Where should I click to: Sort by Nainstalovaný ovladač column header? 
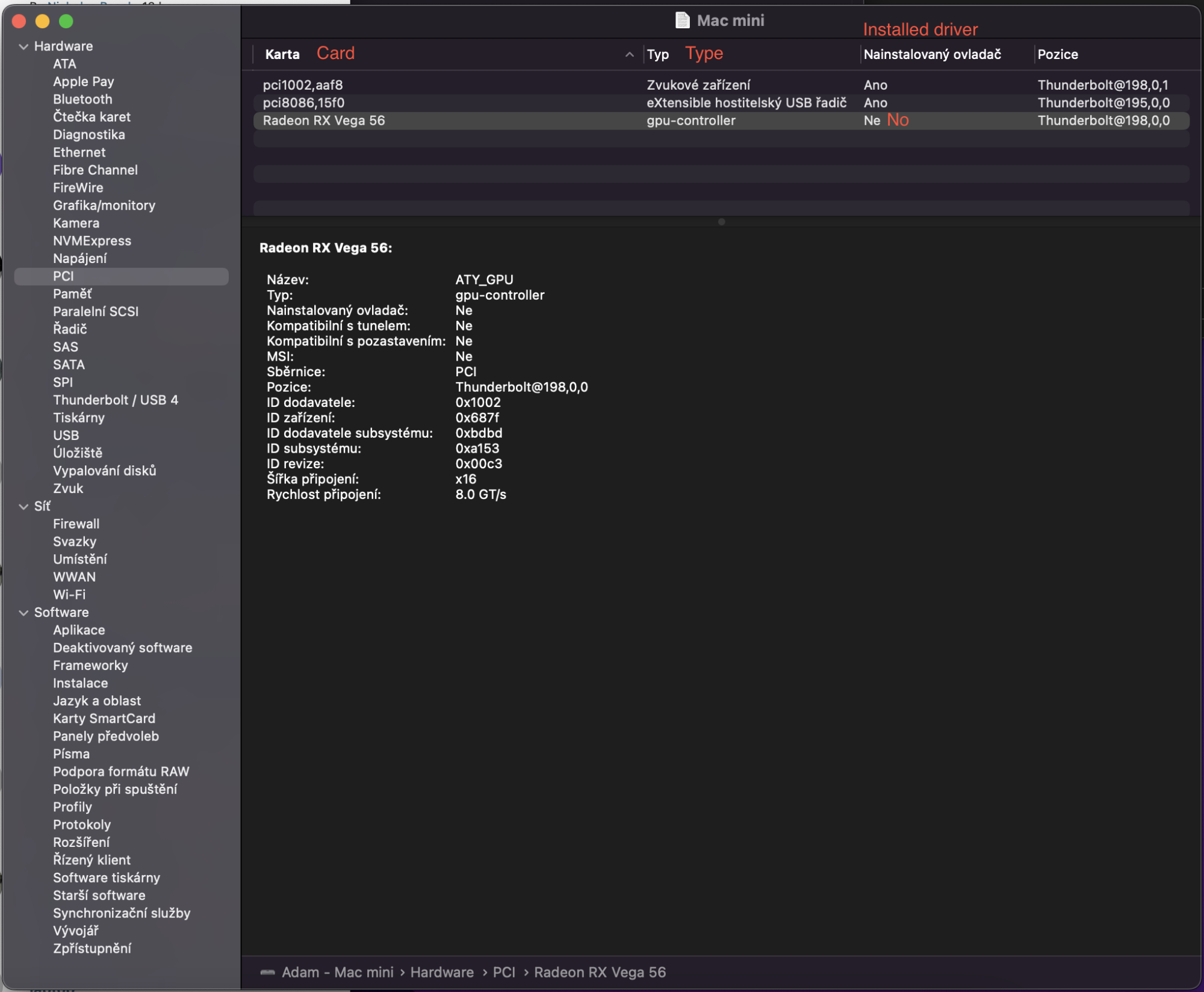932,54
